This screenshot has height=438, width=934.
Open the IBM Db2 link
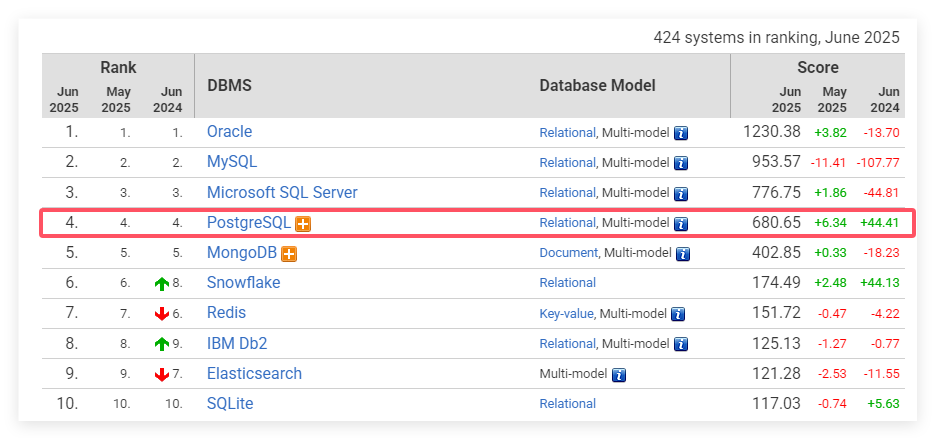pos(237,343)
